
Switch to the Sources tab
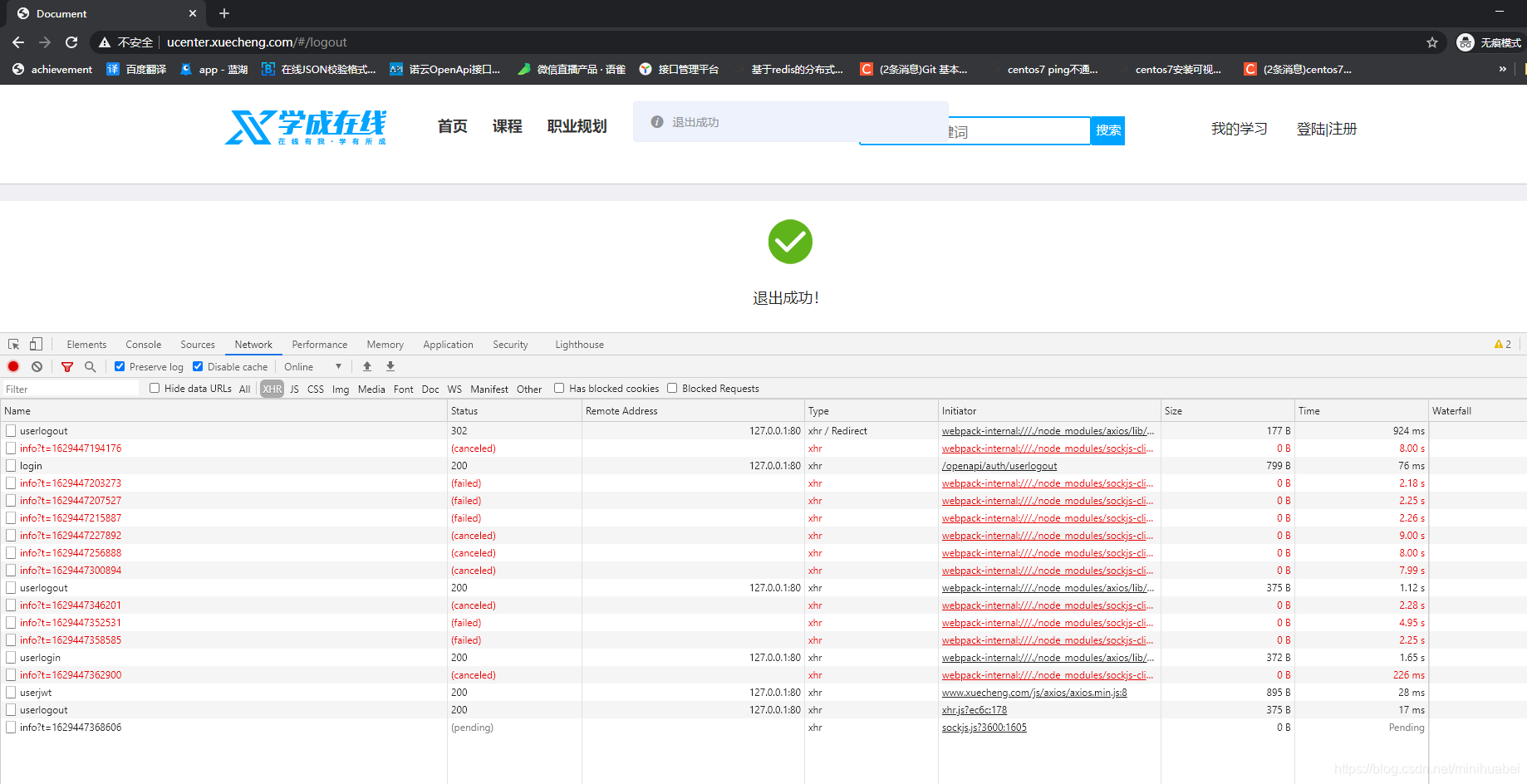click(x=198, y=345)
